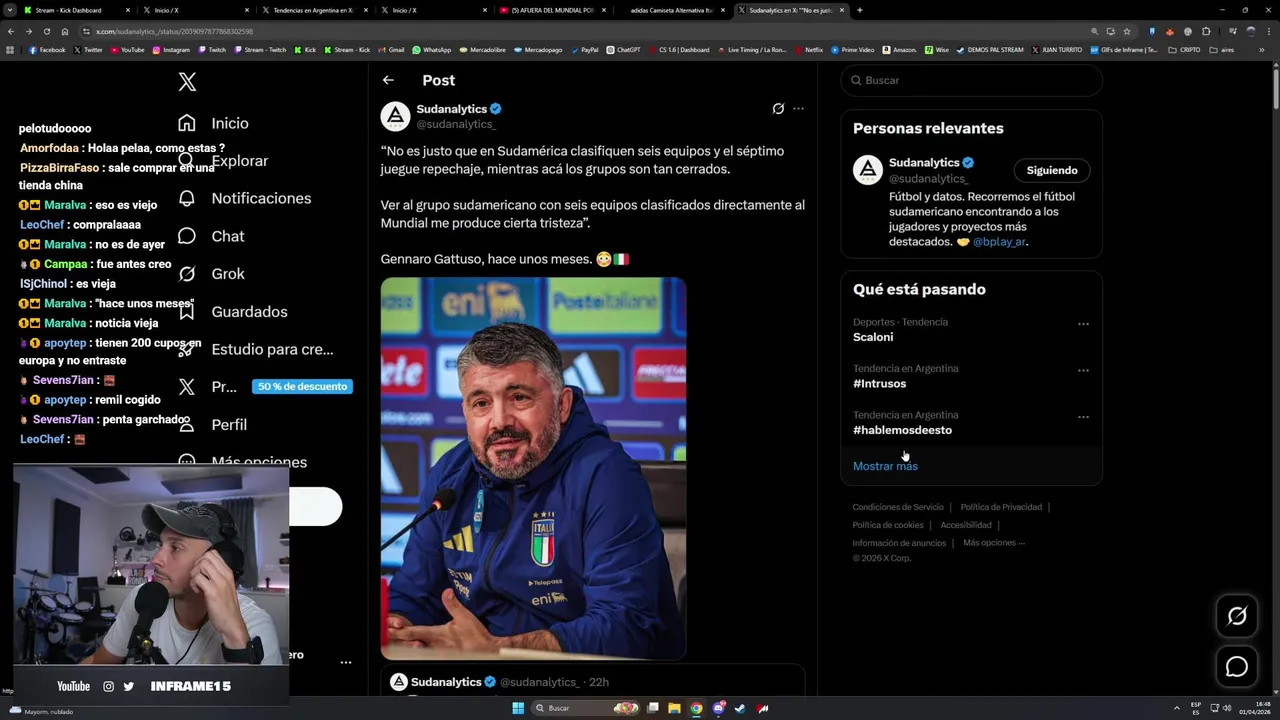Open Accesibilidad footer link
The height and width of the screenshot is (720, 1280).
coord(966,525)
